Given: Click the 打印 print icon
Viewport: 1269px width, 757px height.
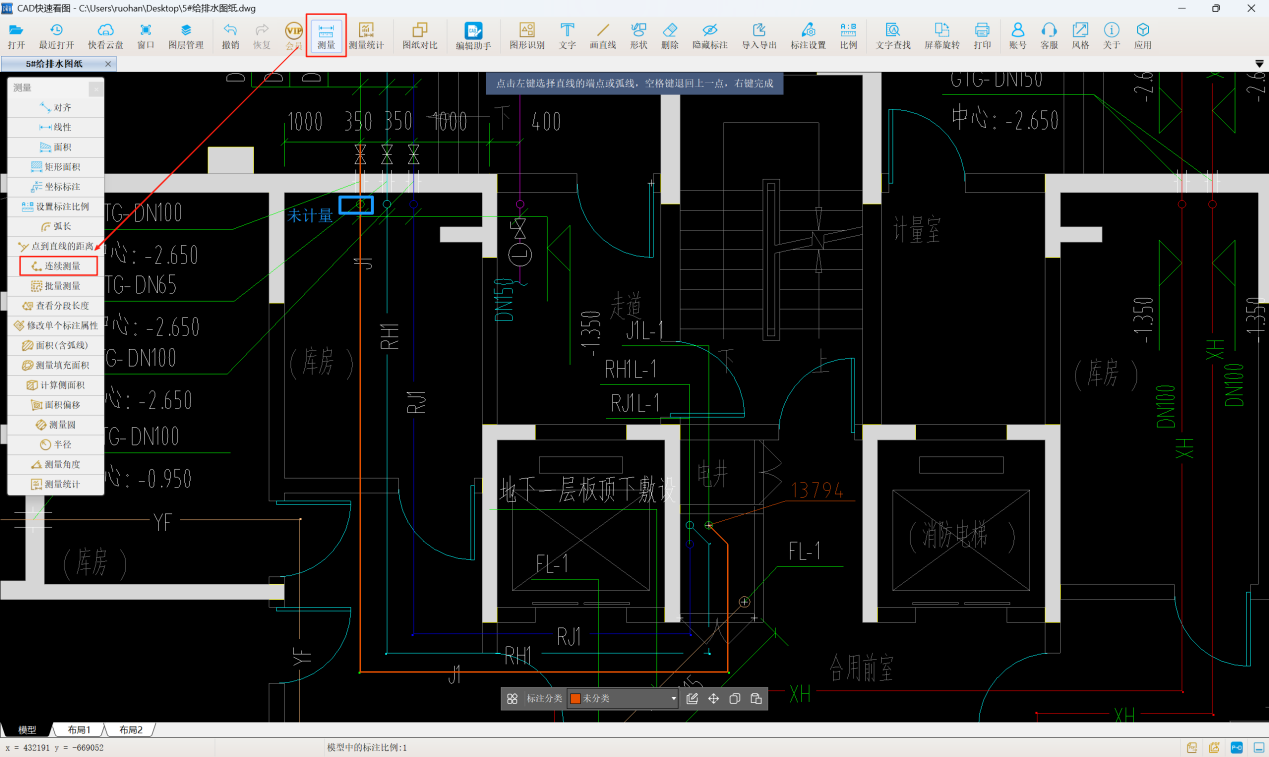Looking at the screenshot, I should (982, 36).
